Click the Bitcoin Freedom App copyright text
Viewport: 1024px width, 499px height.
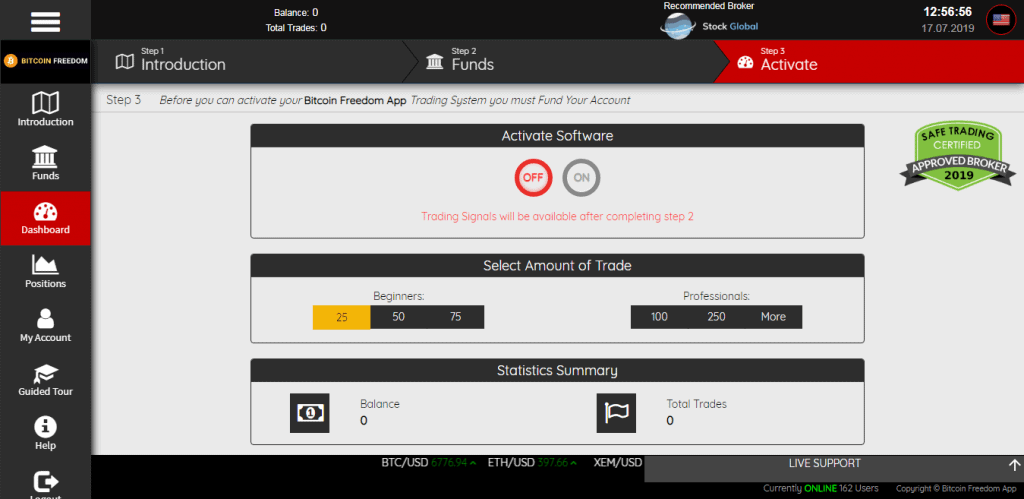(956, 489)
